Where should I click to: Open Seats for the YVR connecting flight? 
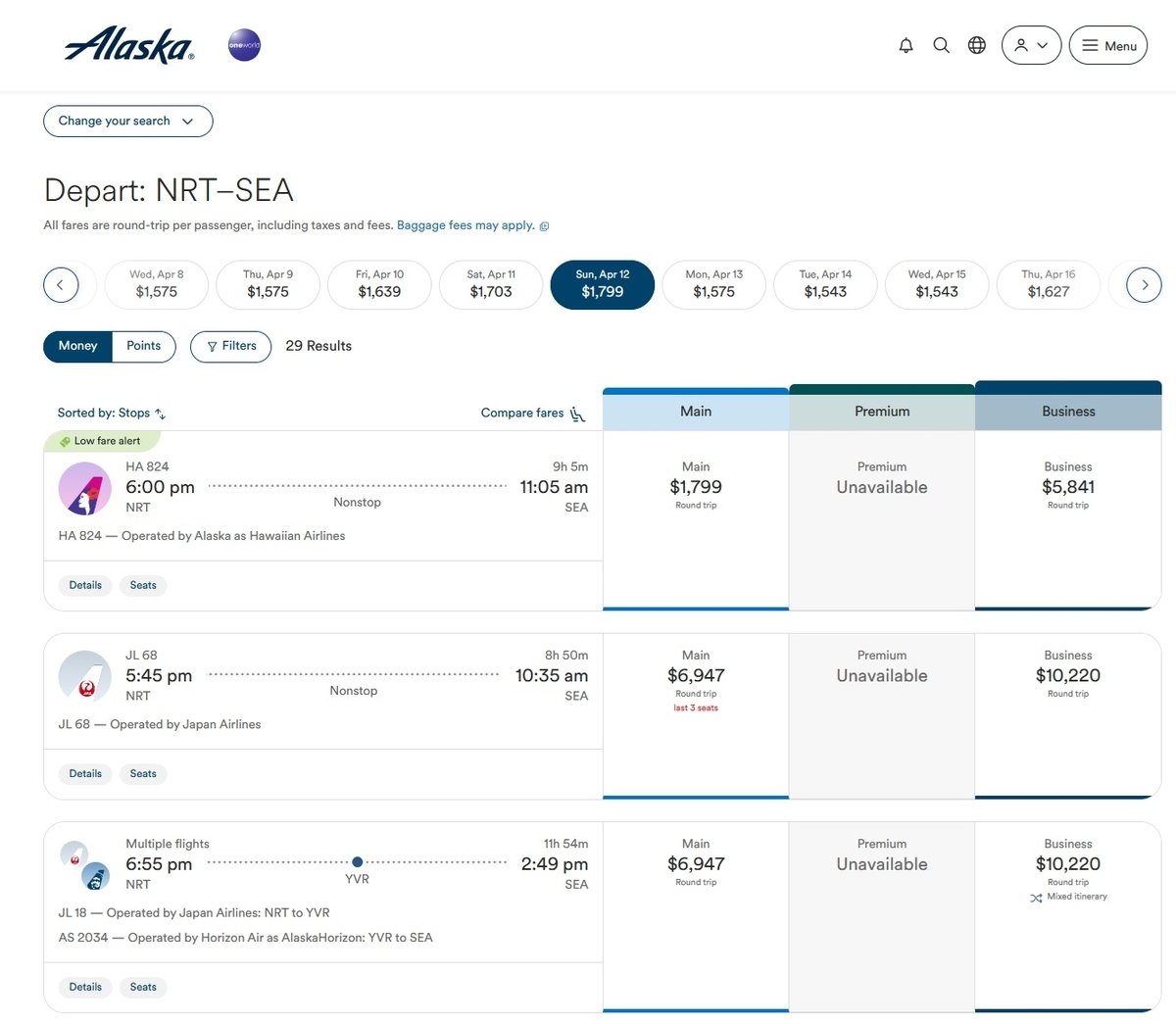(x=143, y=987)
